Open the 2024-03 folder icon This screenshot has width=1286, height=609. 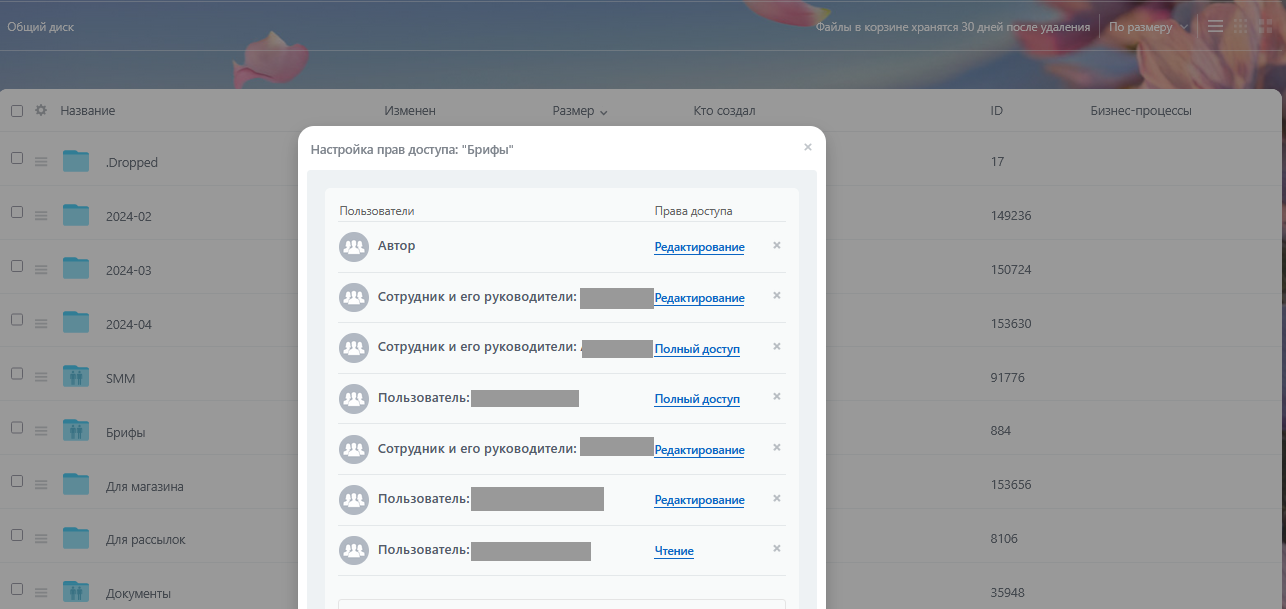[x=76, y=269]
